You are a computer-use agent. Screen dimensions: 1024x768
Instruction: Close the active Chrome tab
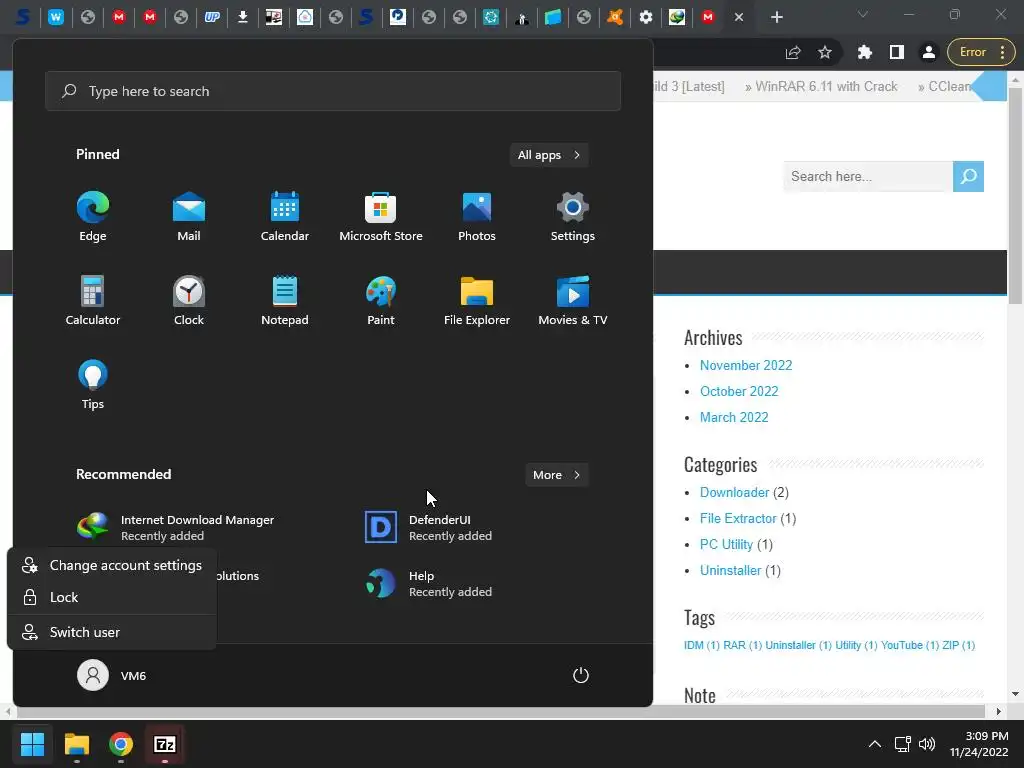(x=739, y=18)
